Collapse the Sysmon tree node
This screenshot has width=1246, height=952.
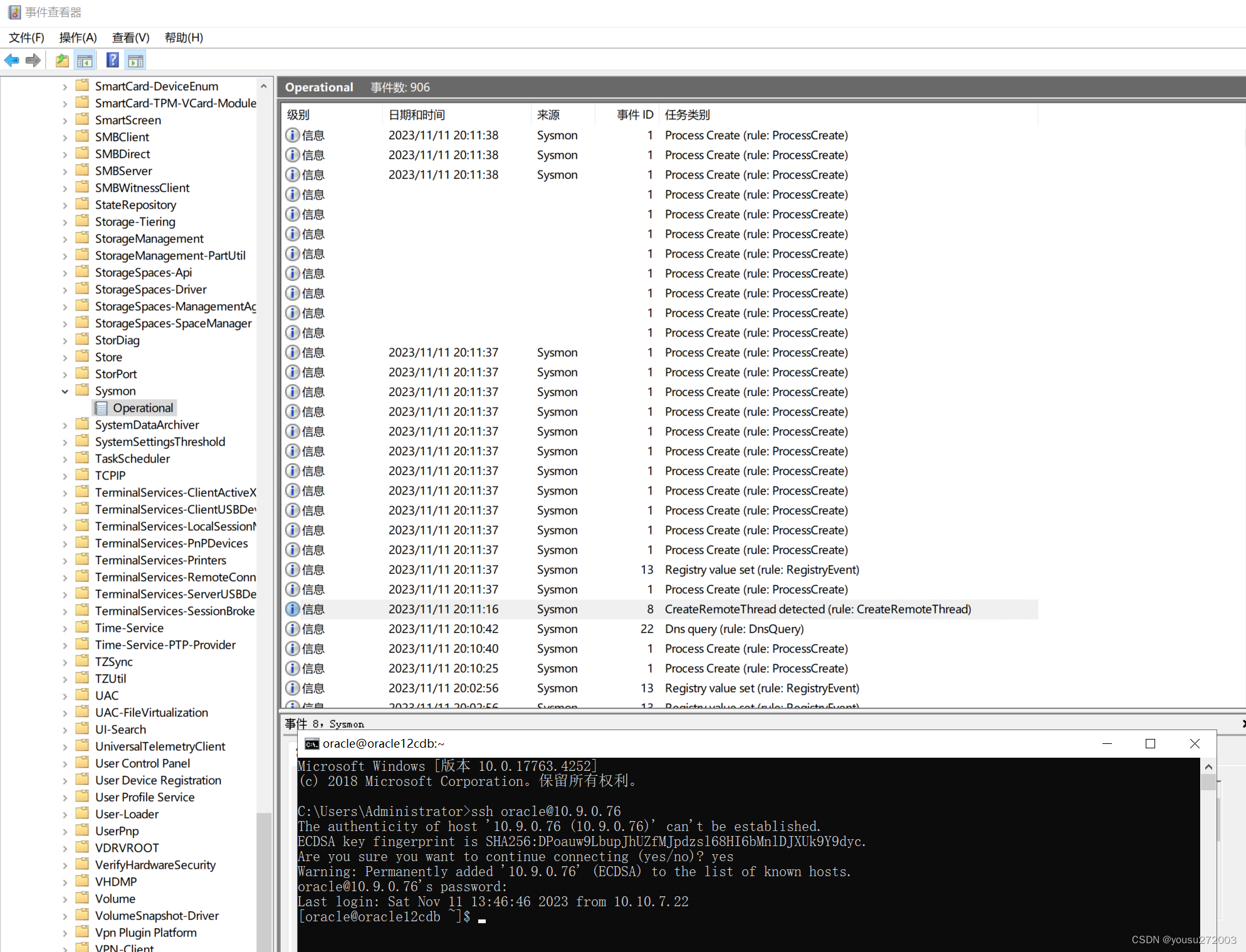65,391
